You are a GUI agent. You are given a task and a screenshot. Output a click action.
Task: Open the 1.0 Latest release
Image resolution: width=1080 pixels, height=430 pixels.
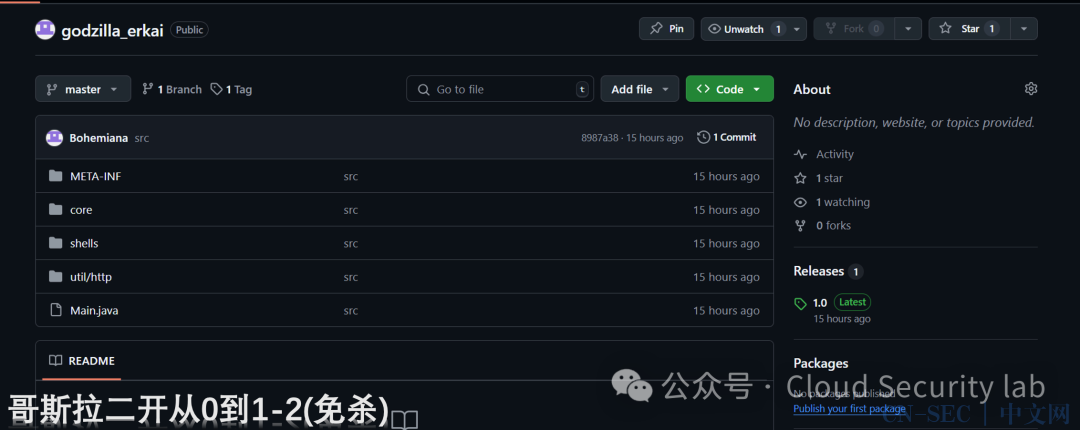tap(842, 302)
